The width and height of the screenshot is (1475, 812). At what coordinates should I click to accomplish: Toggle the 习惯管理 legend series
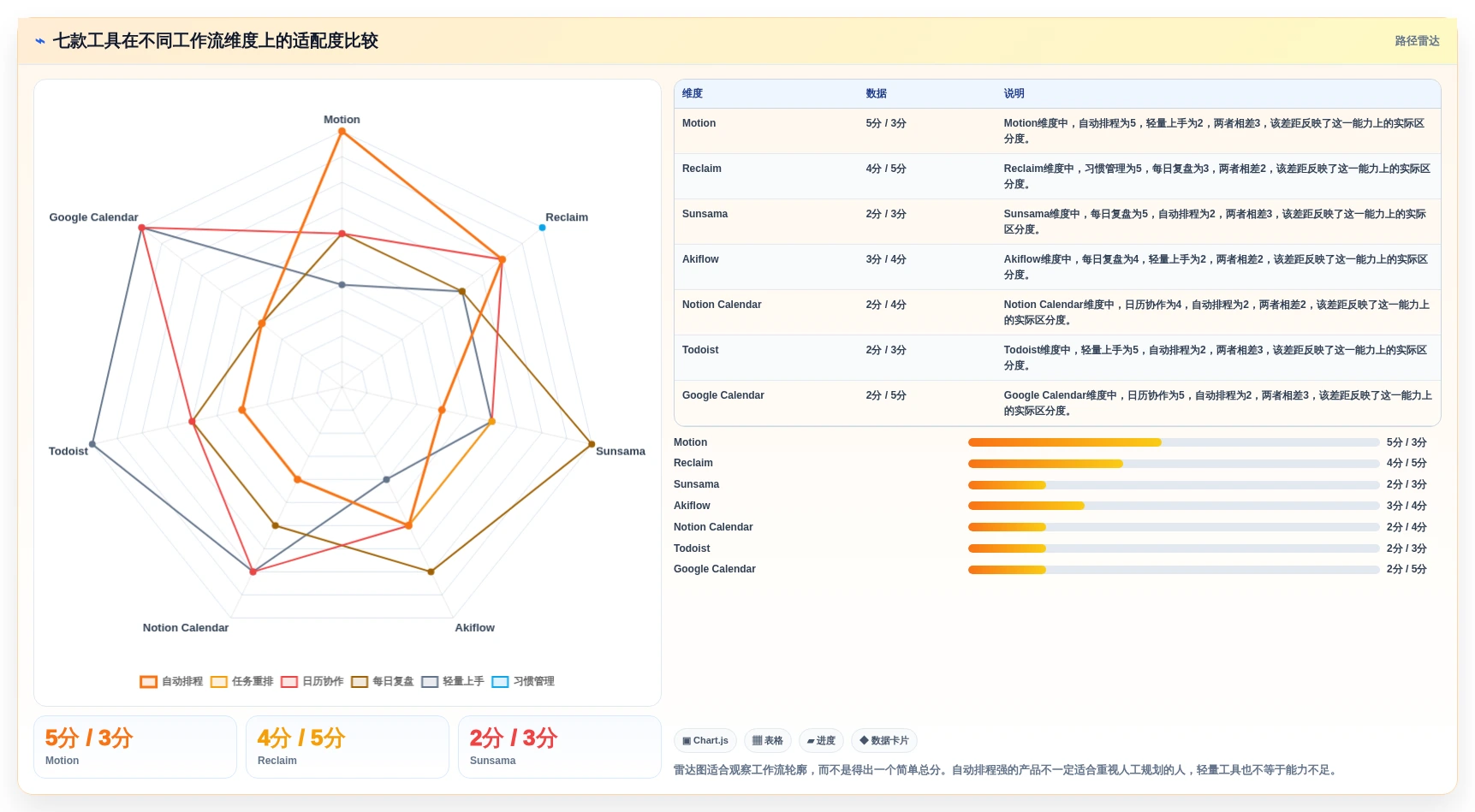coord(523,682)
